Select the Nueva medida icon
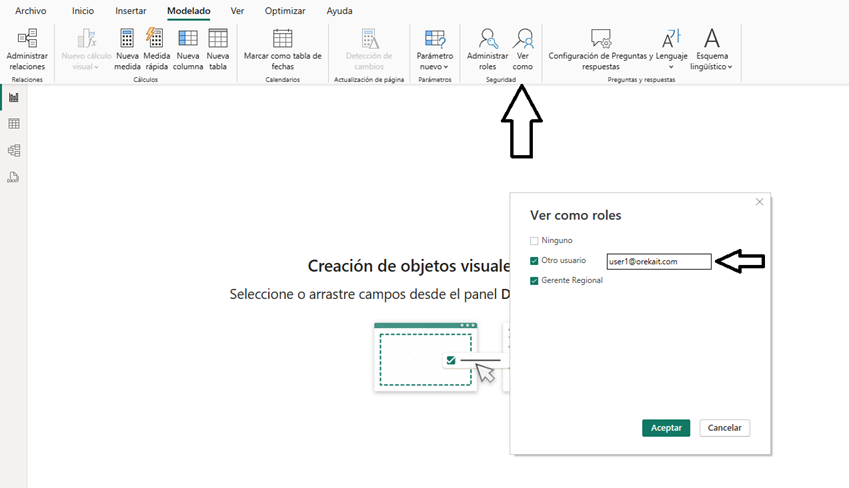This screenshot has width=849, height=488. (127, 39)
